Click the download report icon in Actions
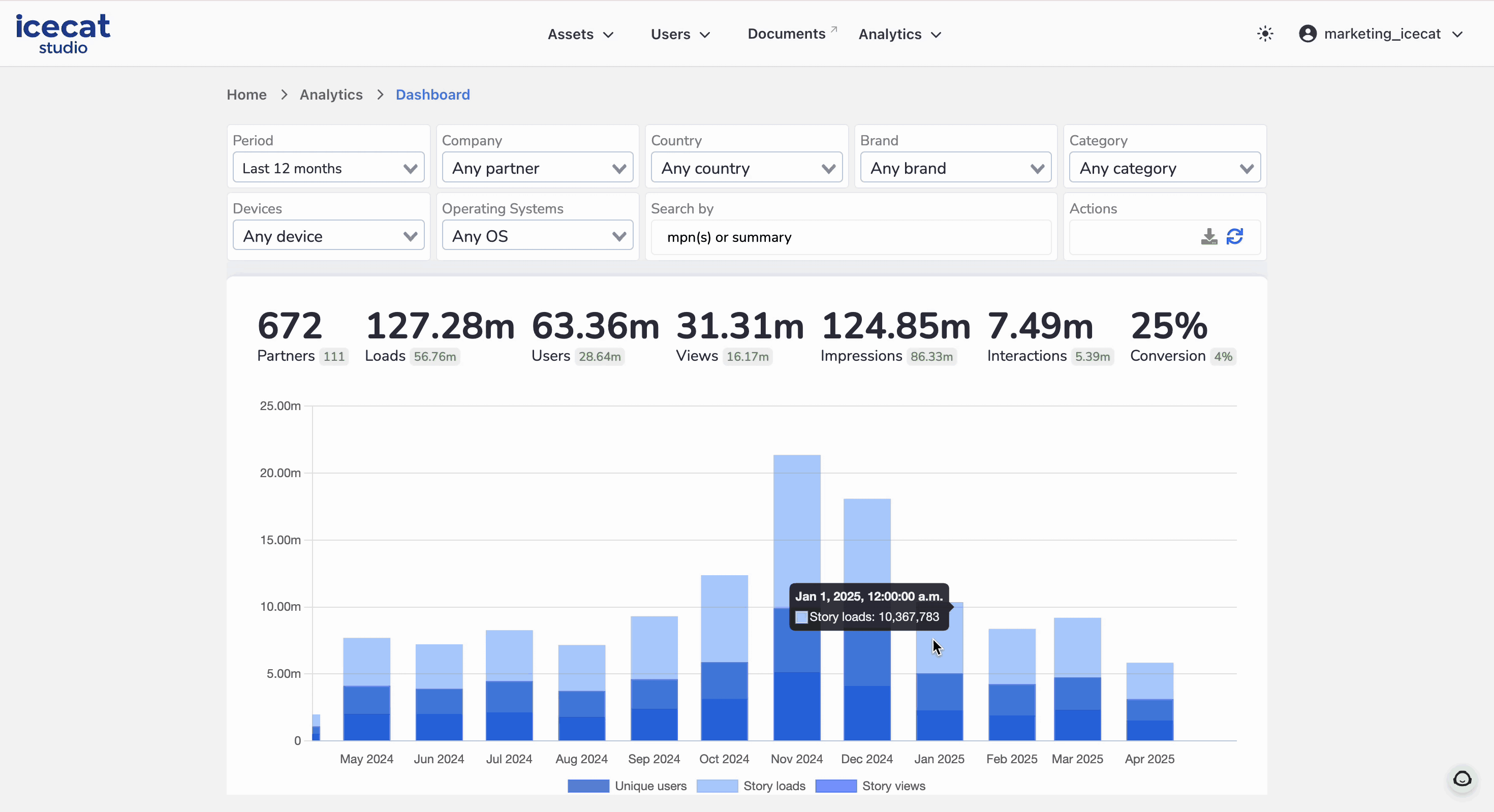 point(1208,237)
